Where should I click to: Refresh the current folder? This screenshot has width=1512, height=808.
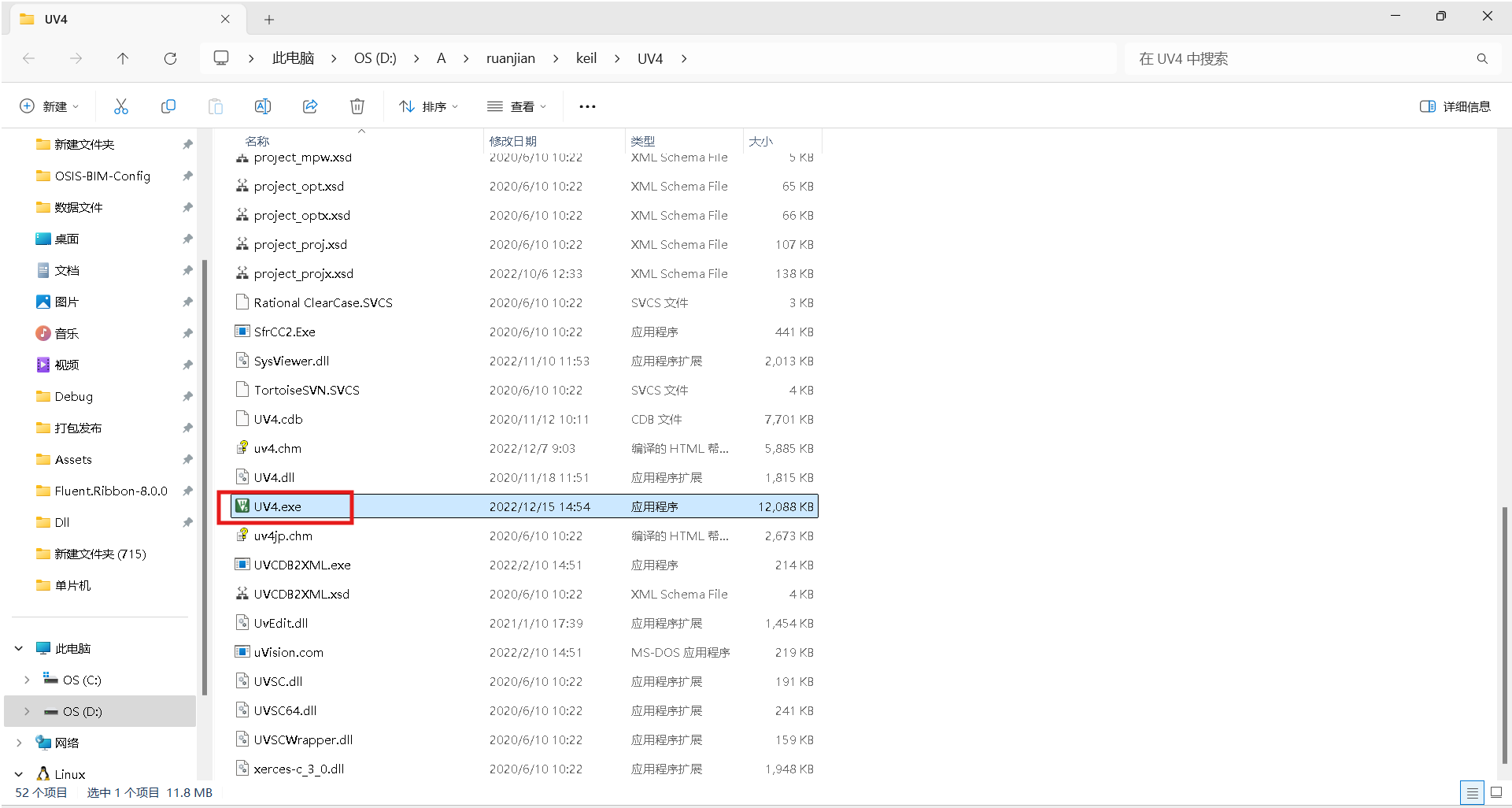point(170,58)
